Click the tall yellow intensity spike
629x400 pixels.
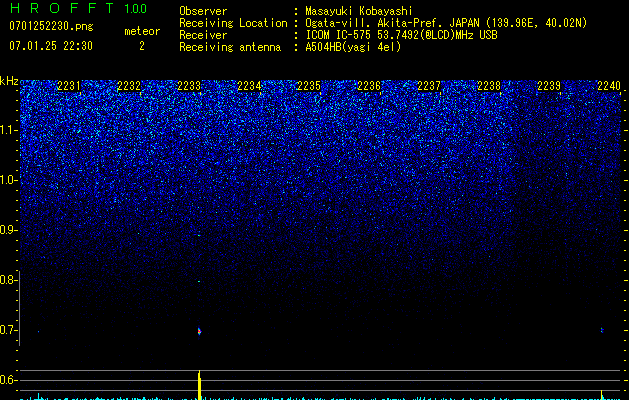[199, 385]
